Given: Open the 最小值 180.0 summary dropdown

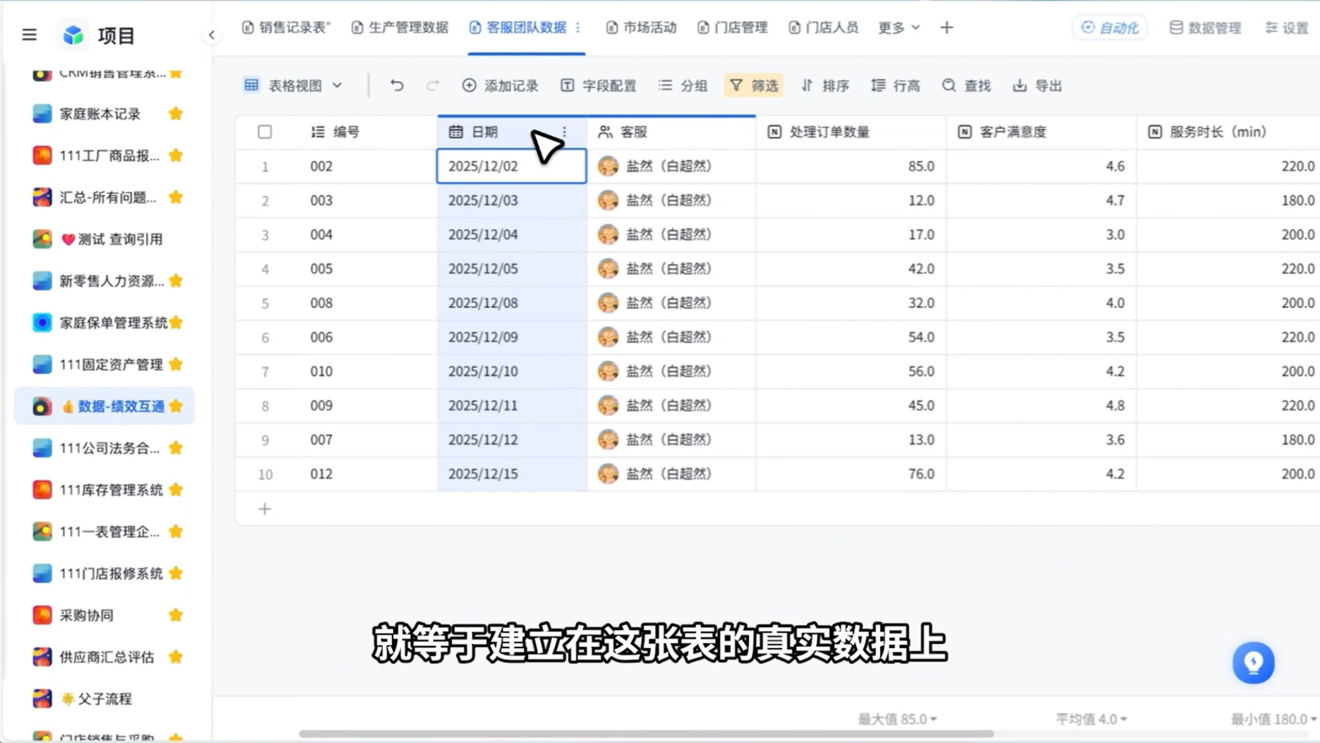Looking at the screenshot, I should (1274, 719).
